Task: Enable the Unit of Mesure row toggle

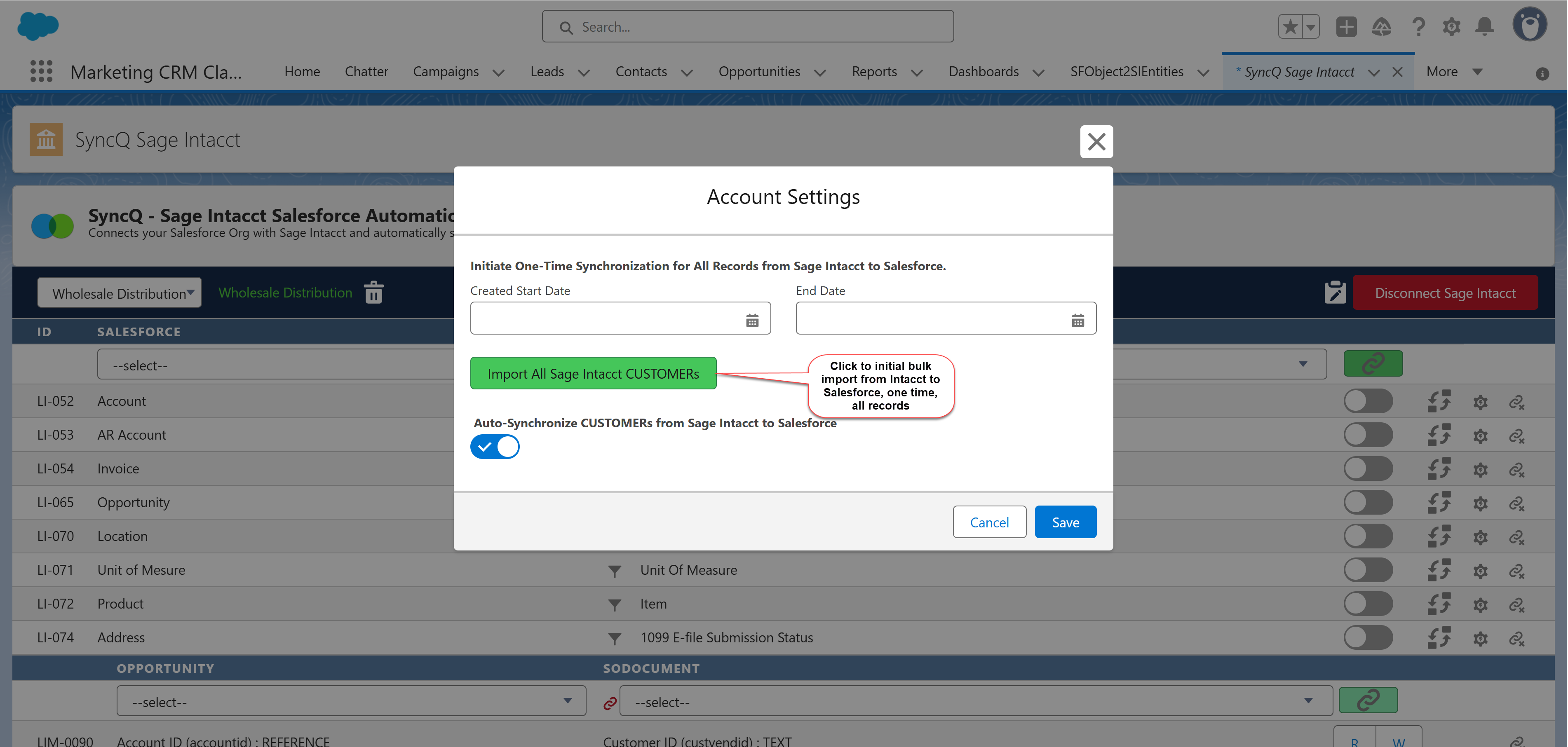Action: [1368, 570]
